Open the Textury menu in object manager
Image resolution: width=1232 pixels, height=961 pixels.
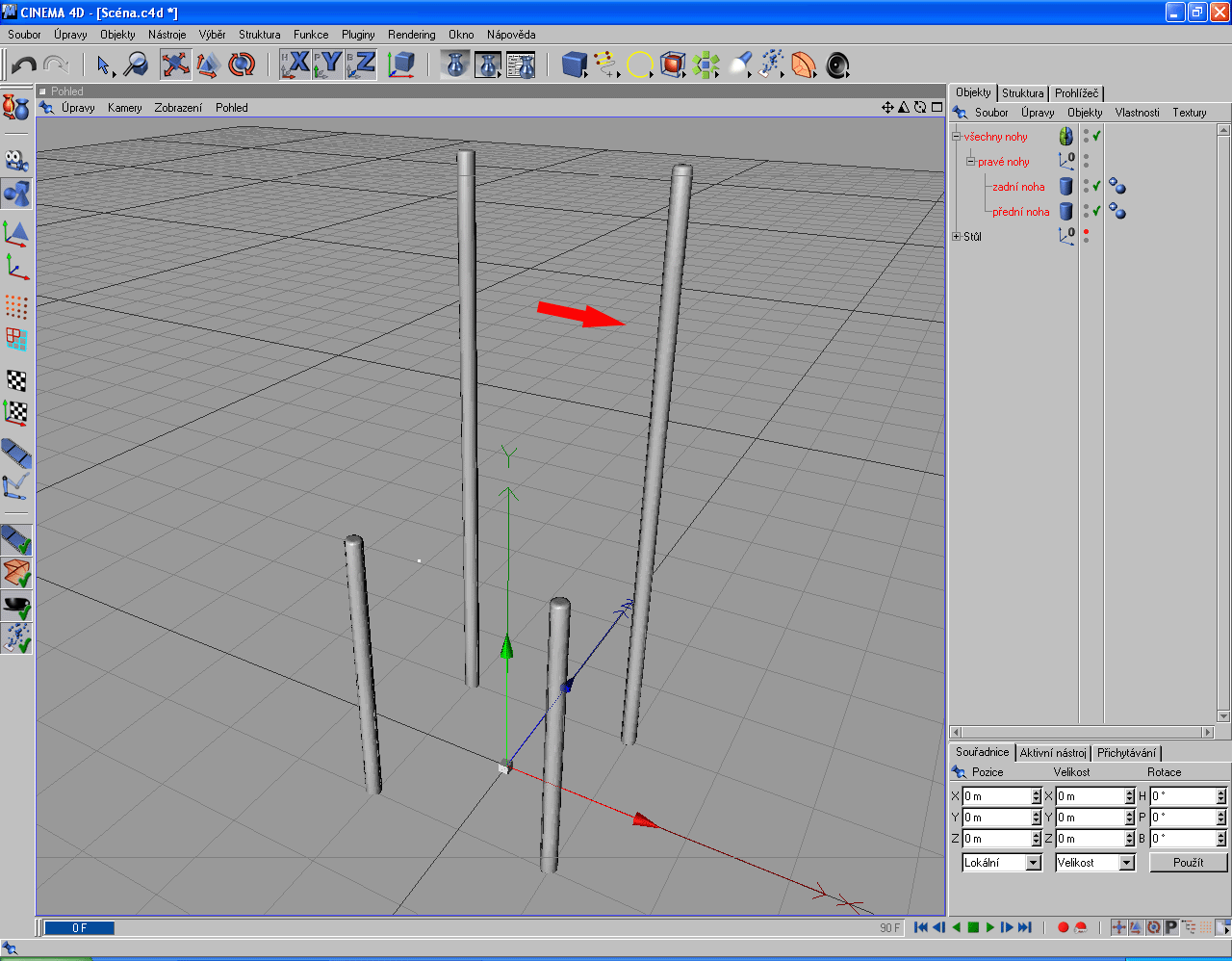[1190, 113]
